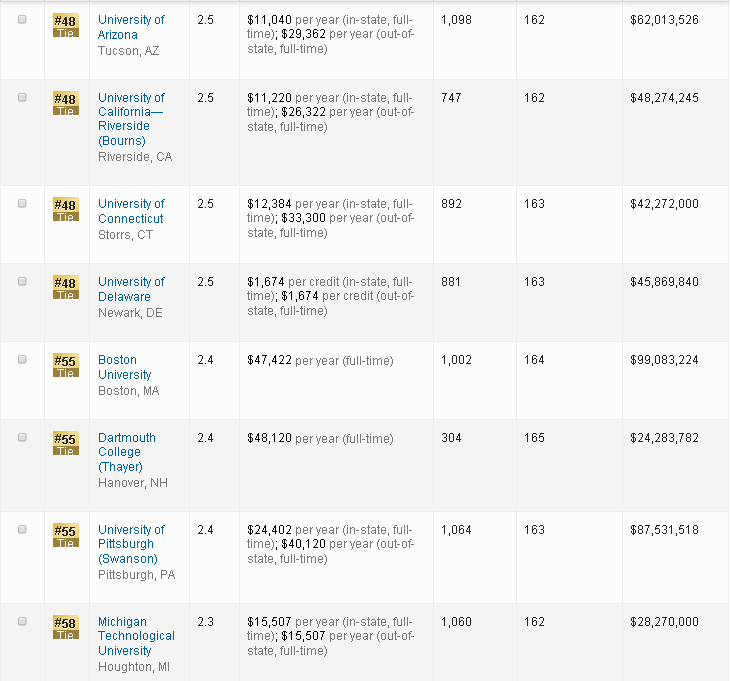Viewport: 731px width, 681px height.
Task: Open University of California—Riverside (Bourns) link
Action: click(x=131, y=119)
